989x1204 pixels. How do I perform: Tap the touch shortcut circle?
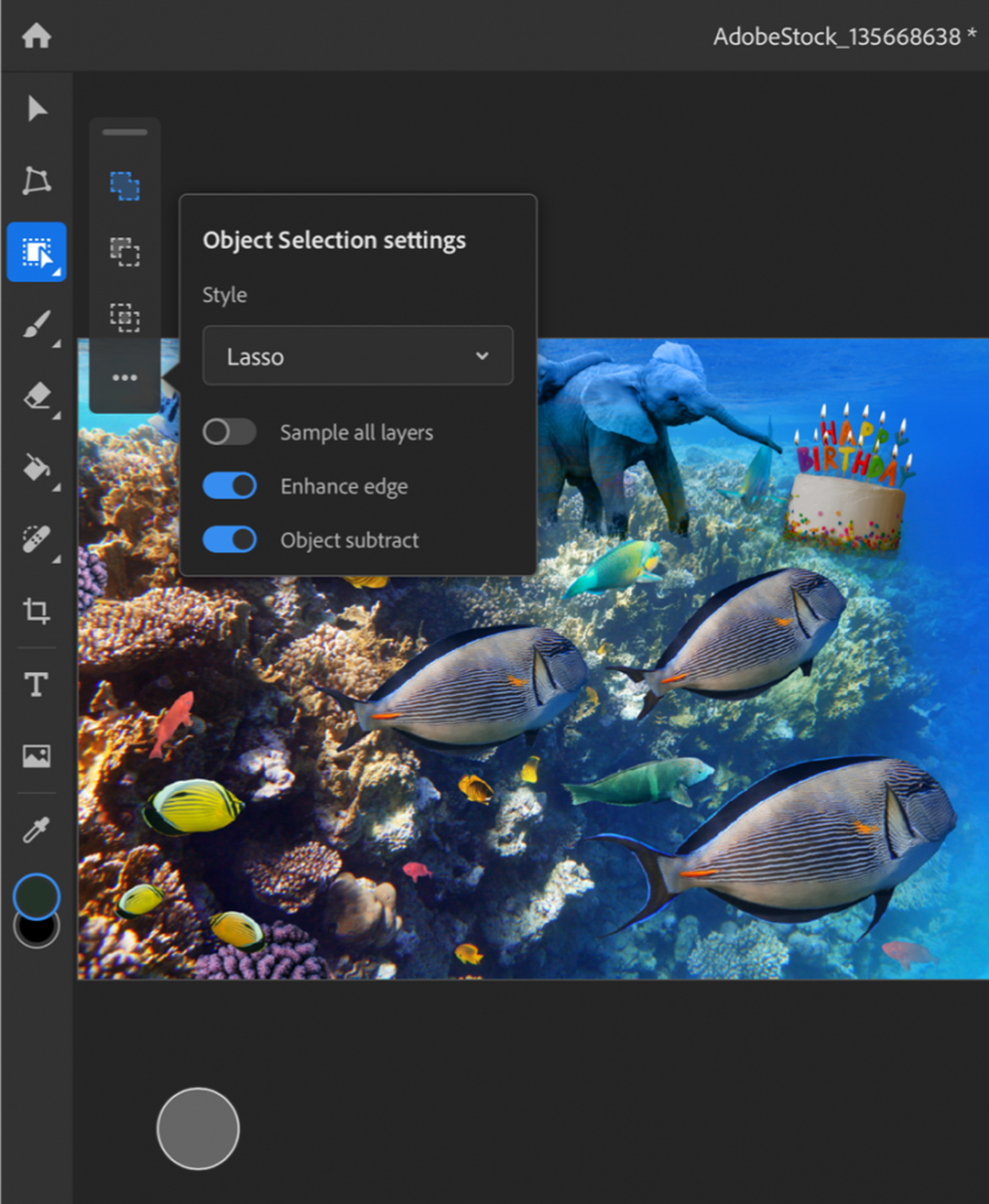tap(197, 1128)
